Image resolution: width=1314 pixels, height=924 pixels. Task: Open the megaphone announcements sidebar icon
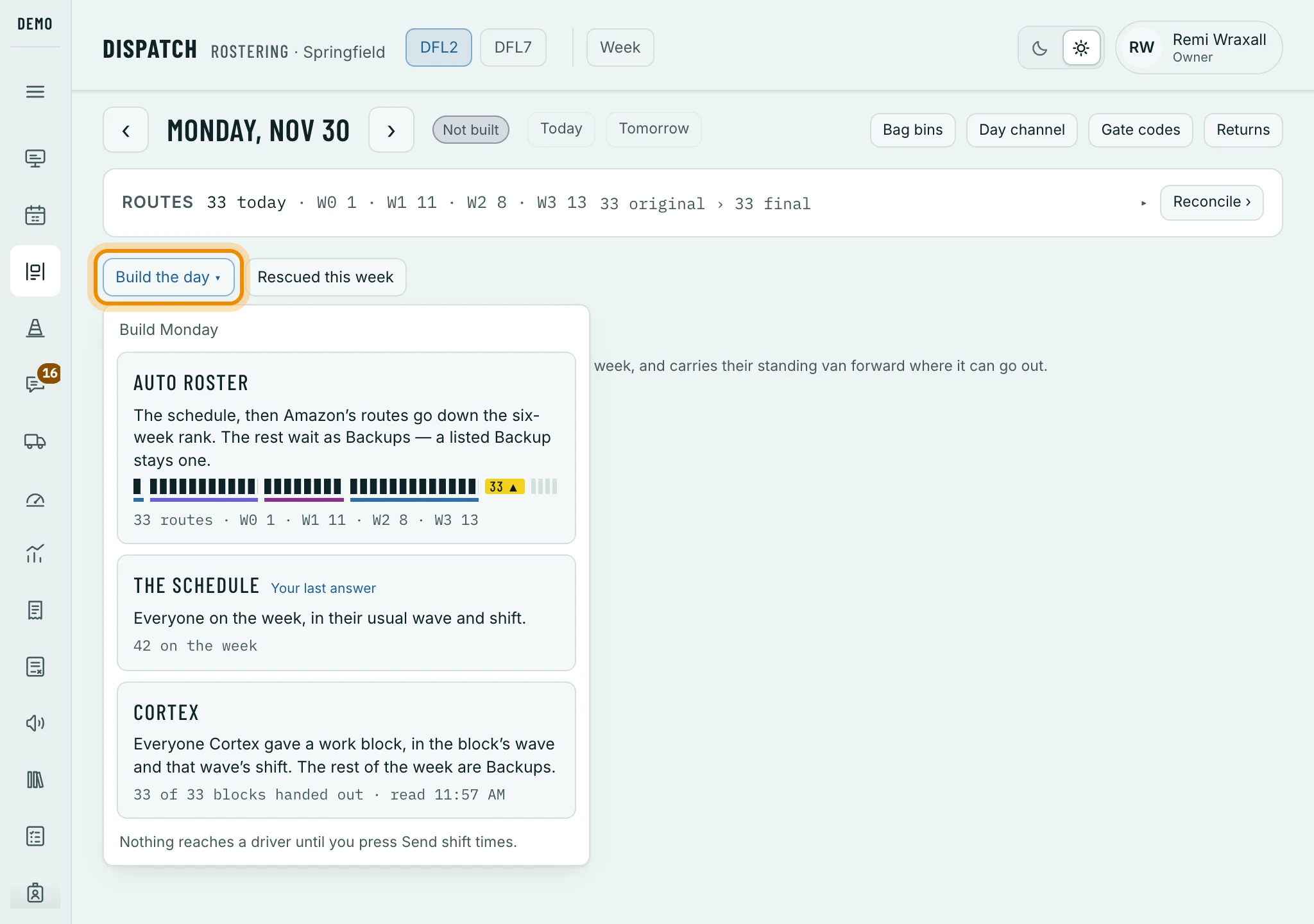(35, 723)
